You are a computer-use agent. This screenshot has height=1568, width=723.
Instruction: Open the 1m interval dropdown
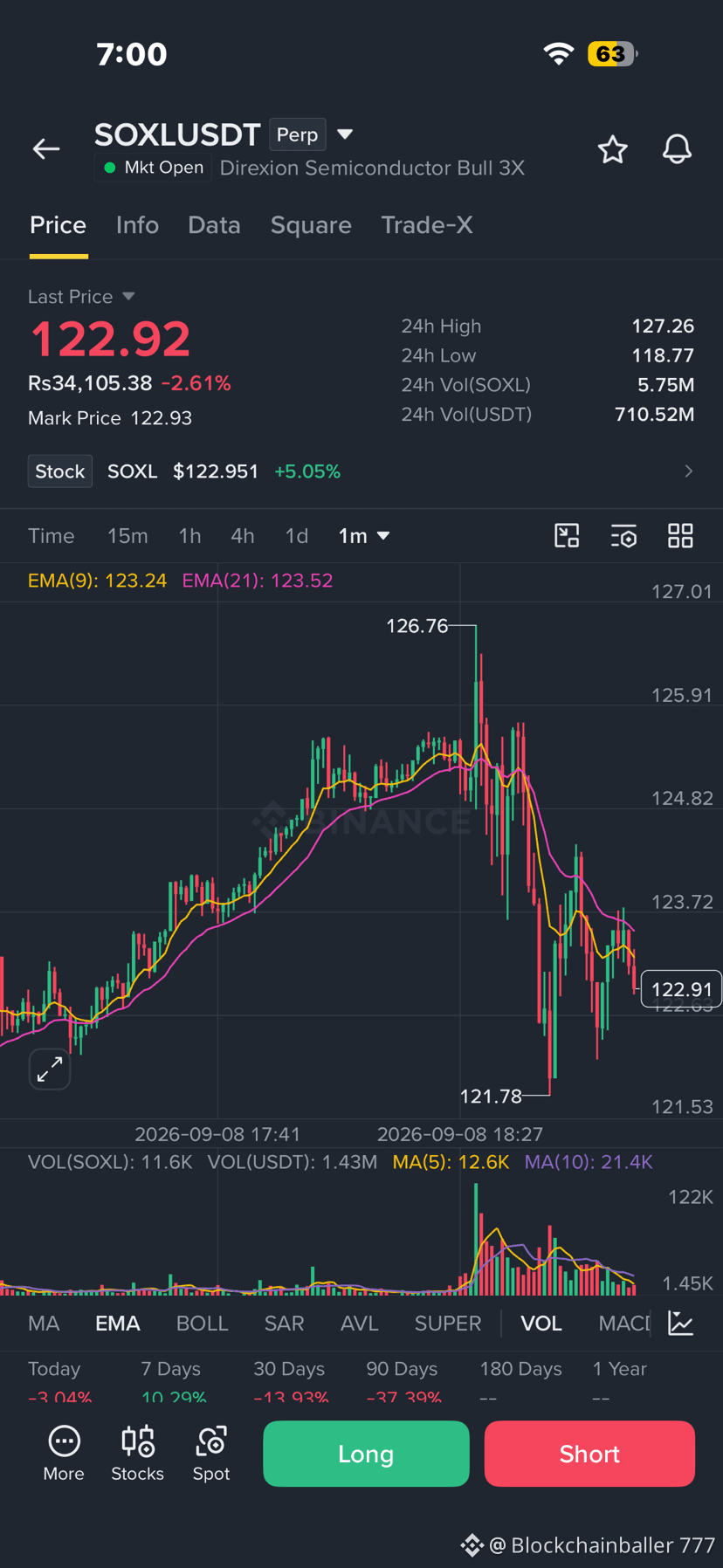click(364, 536)
